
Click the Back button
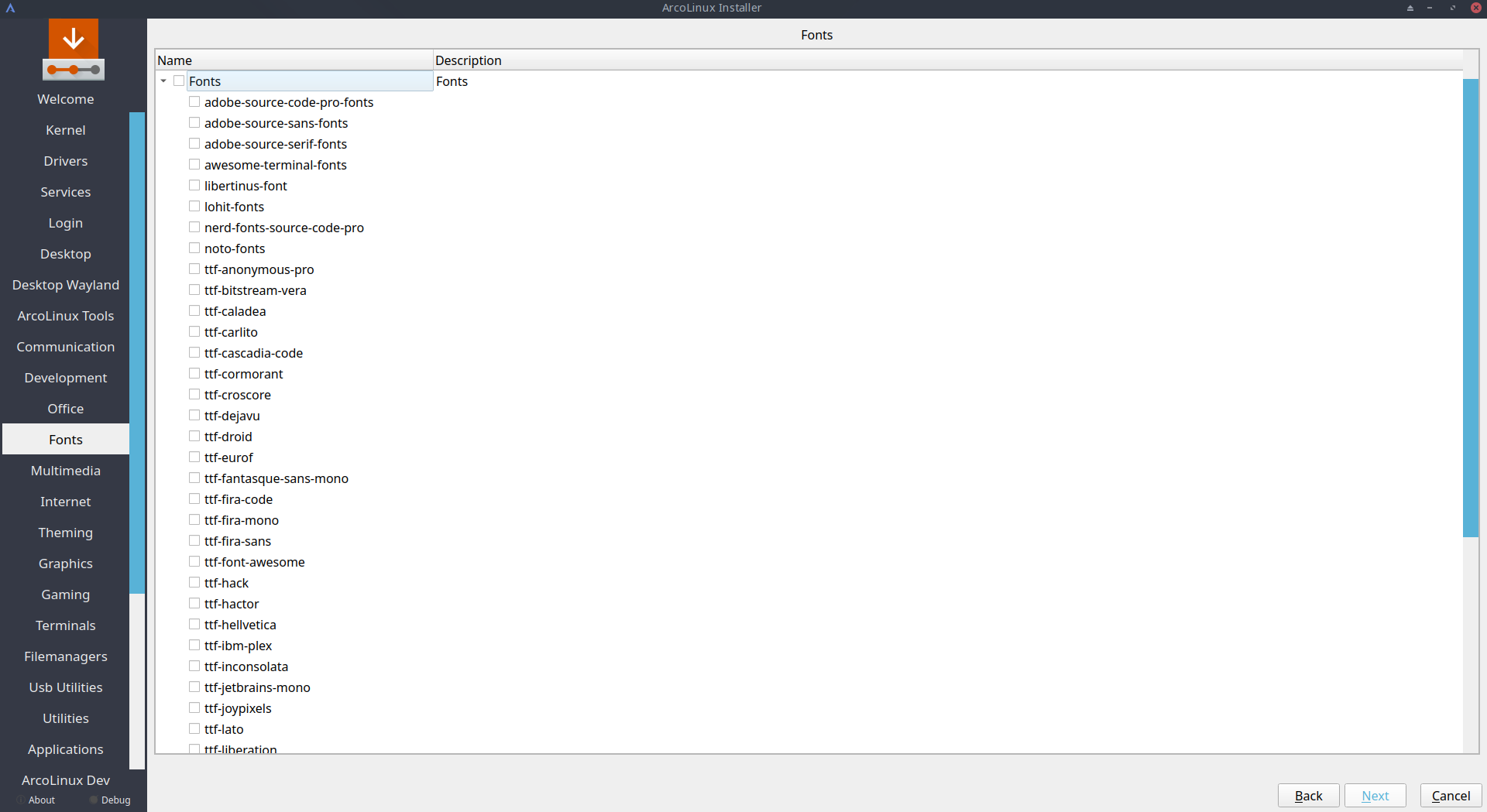(x=1308, y=796)
